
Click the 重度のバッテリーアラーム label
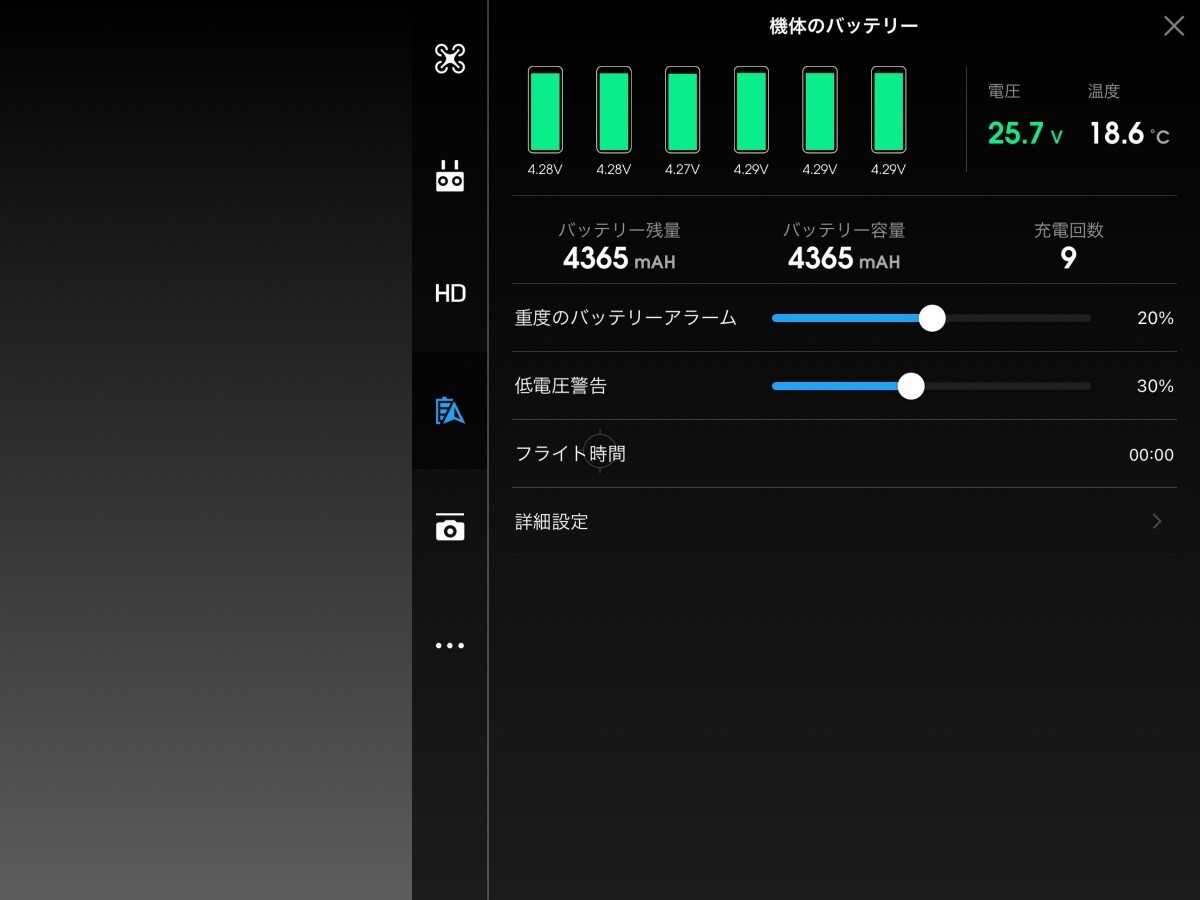[x=626, y=318]
